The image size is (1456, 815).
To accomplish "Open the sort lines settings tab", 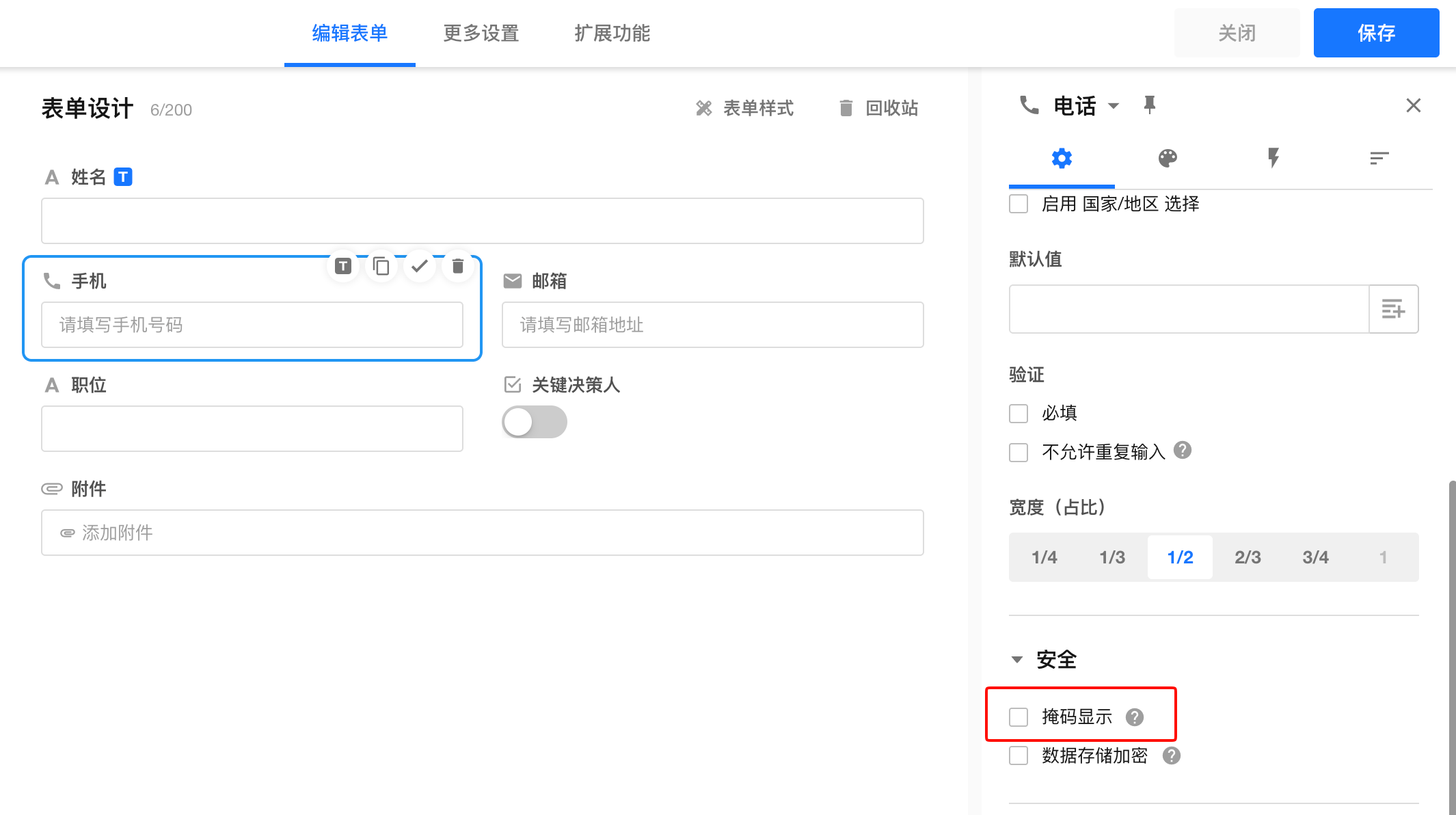I will coord(1379,159).
